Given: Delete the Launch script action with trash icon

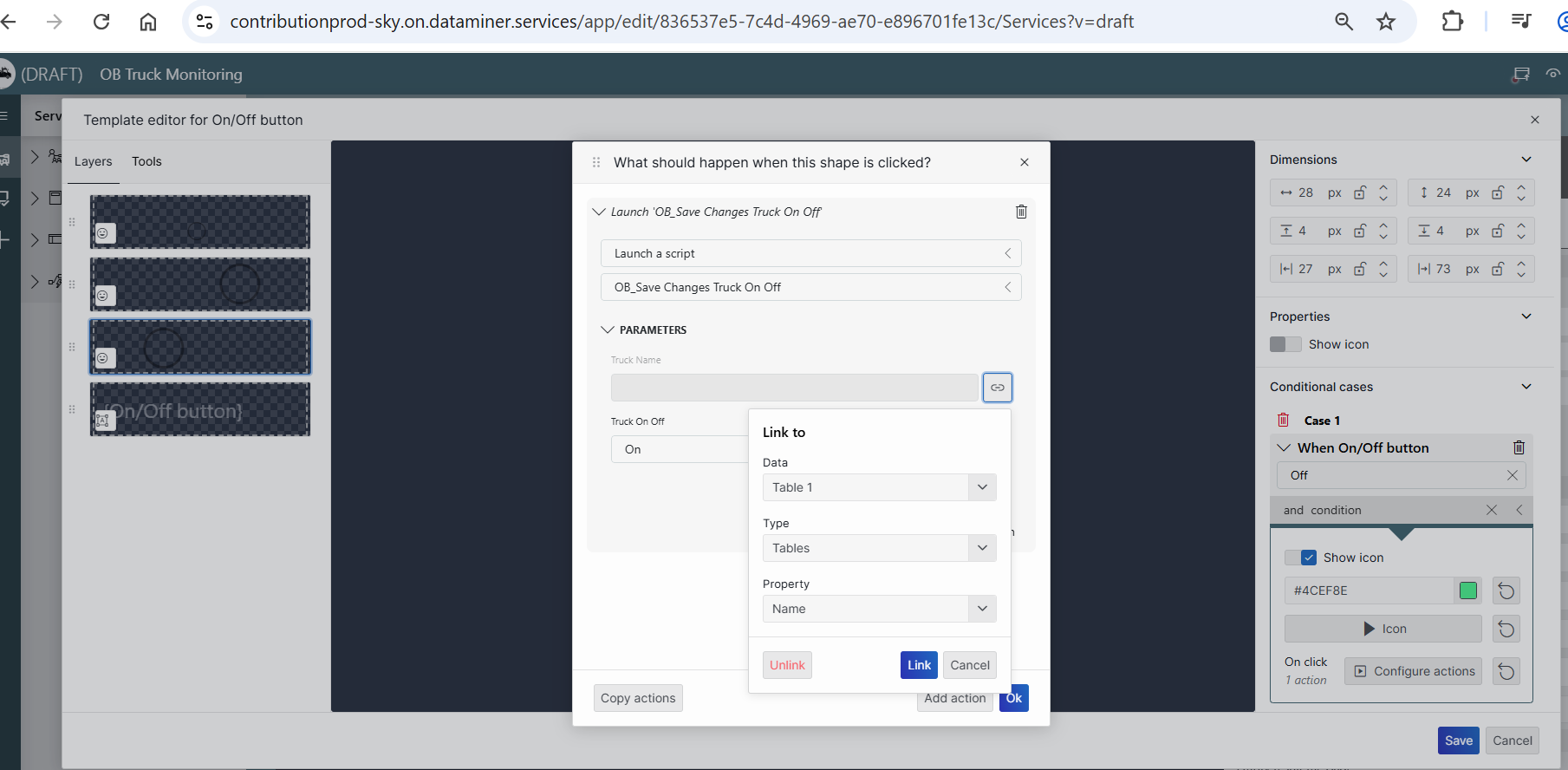Looking at the screenshot, I should 1021,212.
